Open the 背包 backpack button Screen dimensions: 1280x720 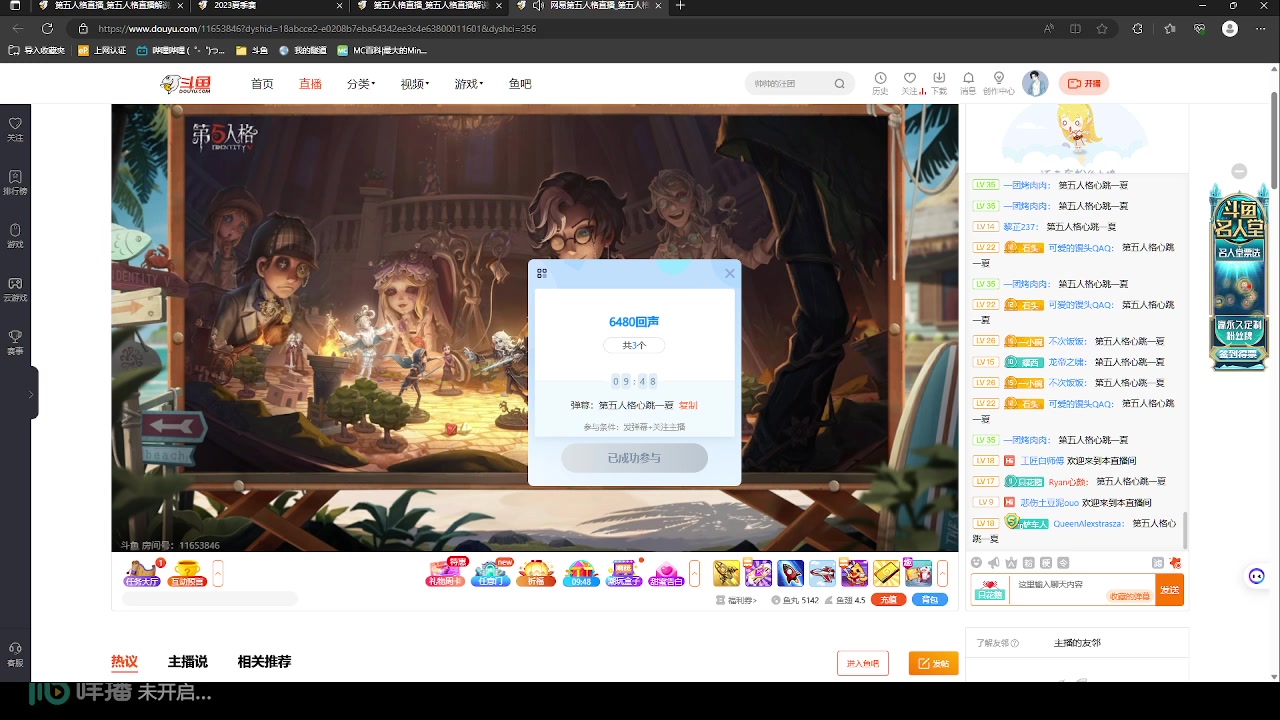point(930,600)
